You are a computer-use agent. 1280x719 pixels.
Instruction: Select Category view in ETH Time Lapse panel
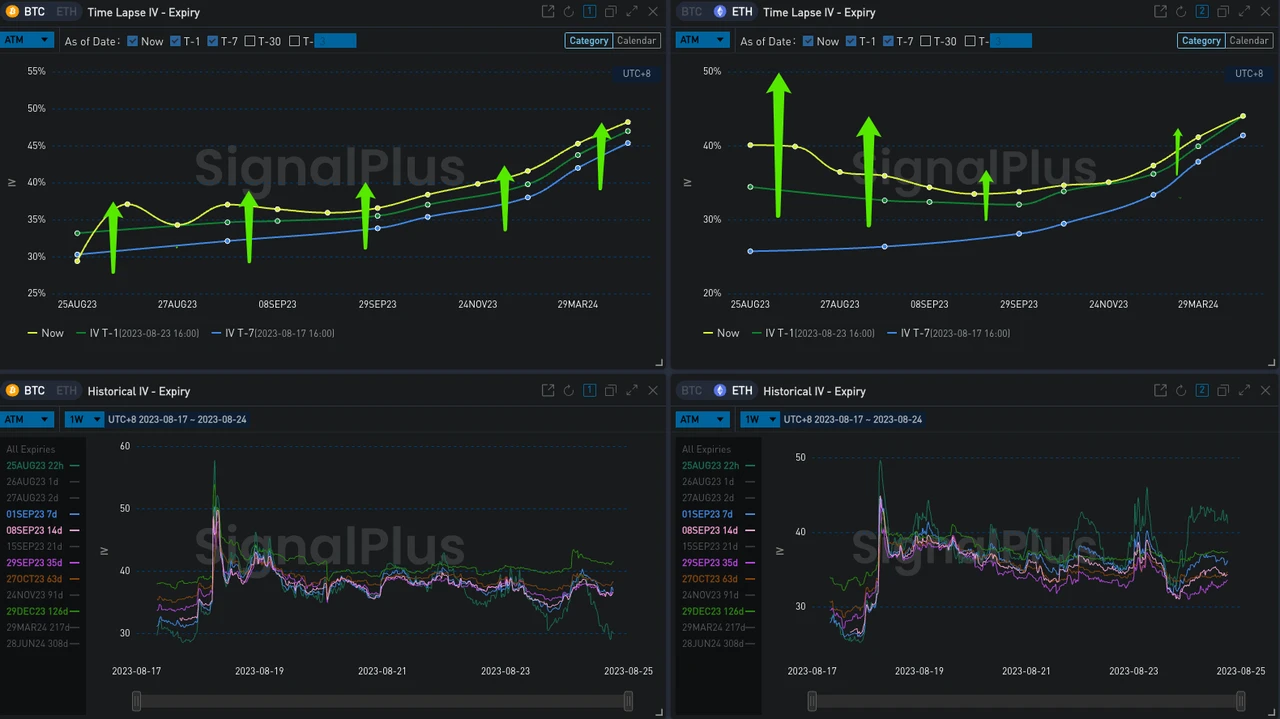pyautogui.click(x=1201, y=41)
